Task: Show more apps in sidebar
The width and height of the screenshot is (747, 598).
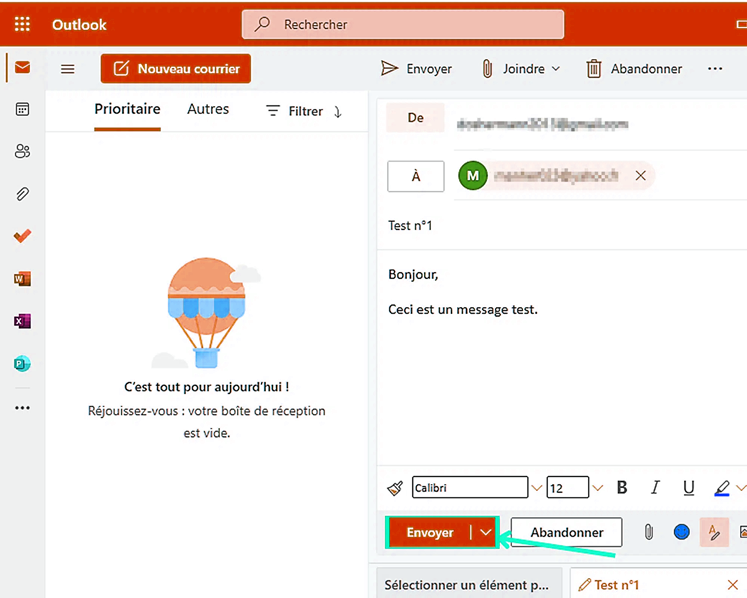Action: pos(22,408)
